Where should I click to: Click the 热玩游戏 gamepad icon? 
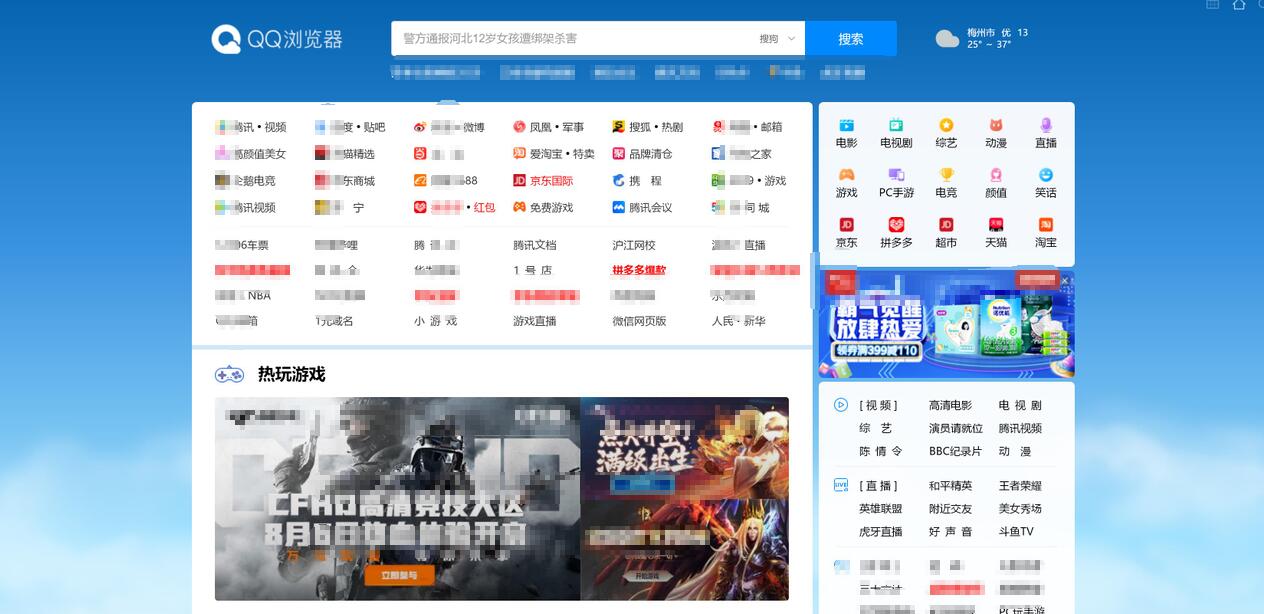229,374
